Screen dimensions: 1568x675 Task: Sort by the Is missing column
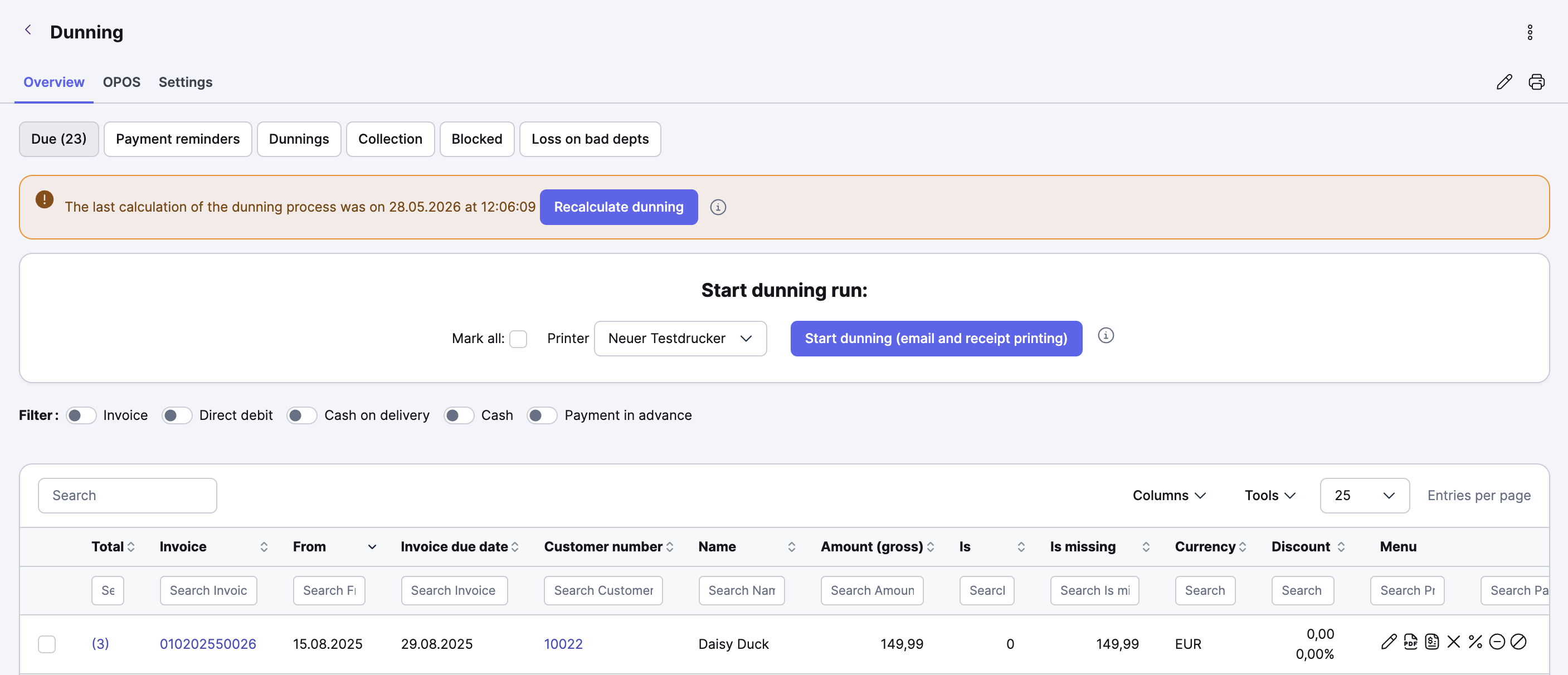[x=1146, y=547]
